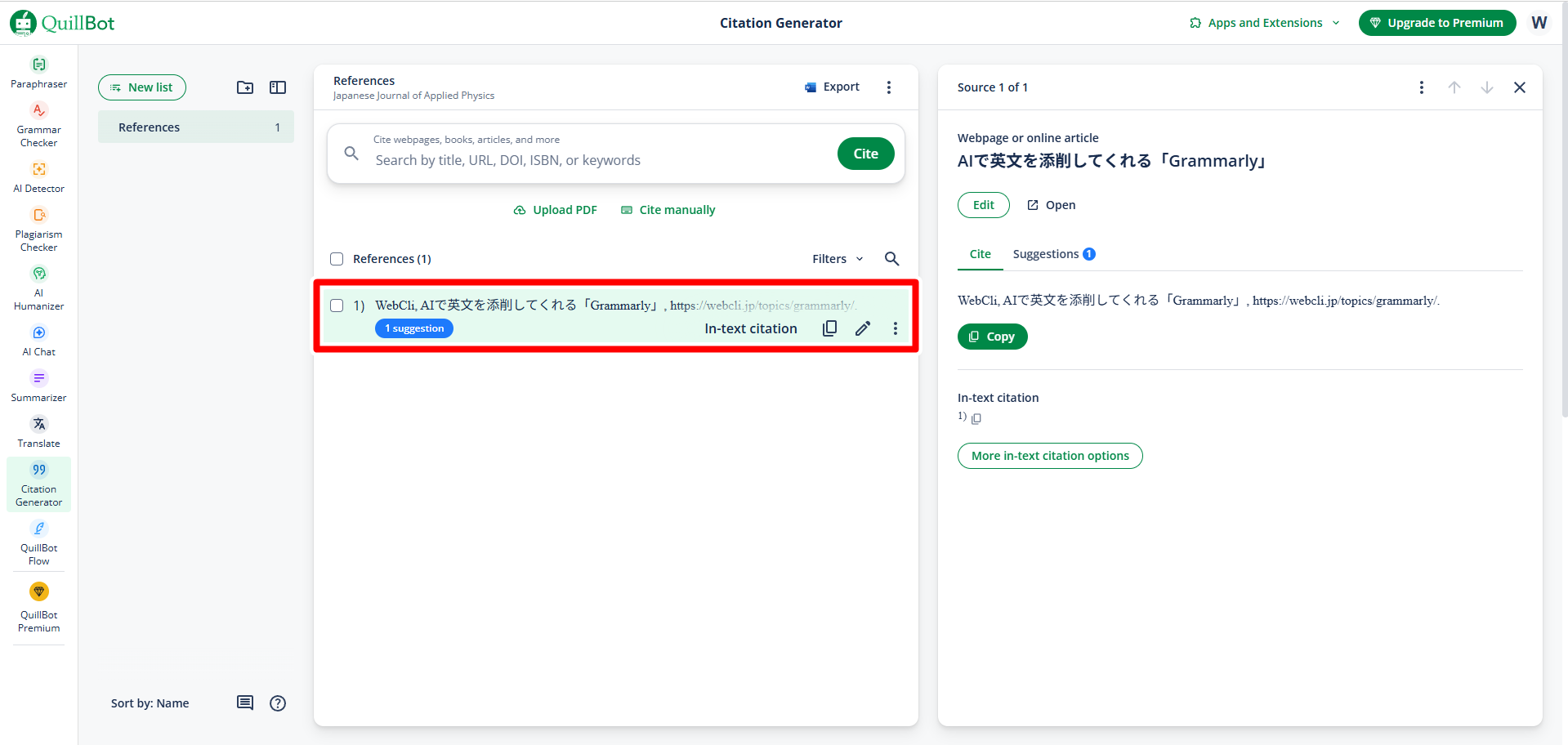This screenshot has width=1568, height=745.
Task: Open Summarizer tool
Action: (38, 386)
